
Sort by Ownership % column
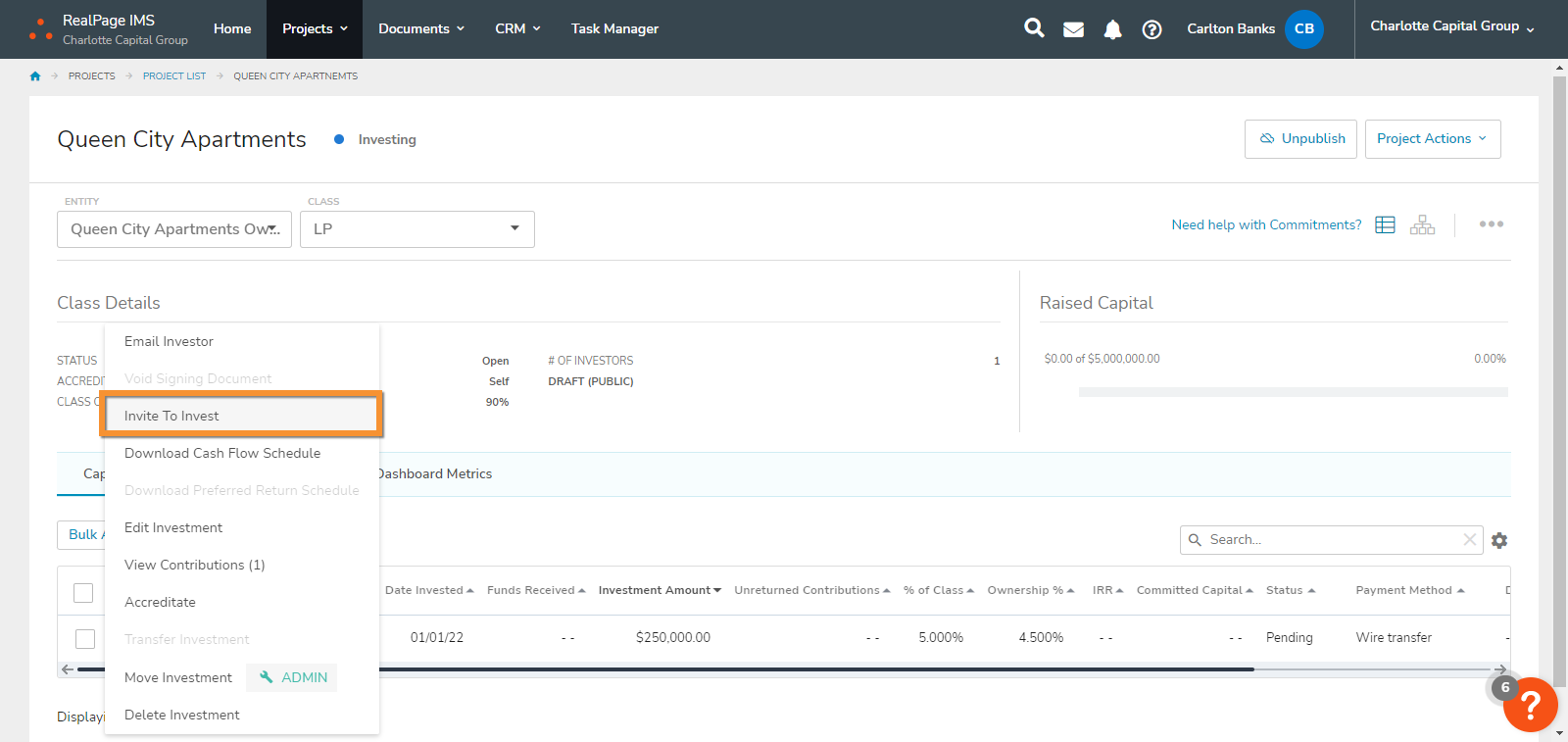coord(1031,590)
